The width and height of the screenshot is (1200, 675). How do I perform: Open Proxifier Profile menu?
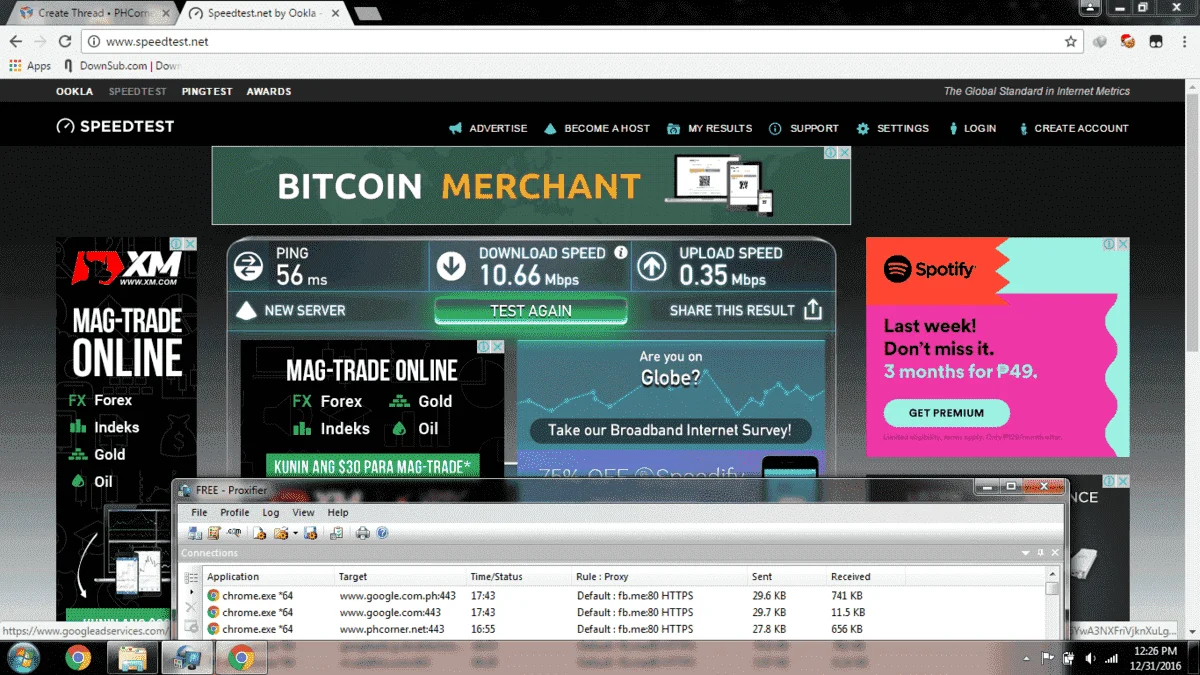coord(235,512)
